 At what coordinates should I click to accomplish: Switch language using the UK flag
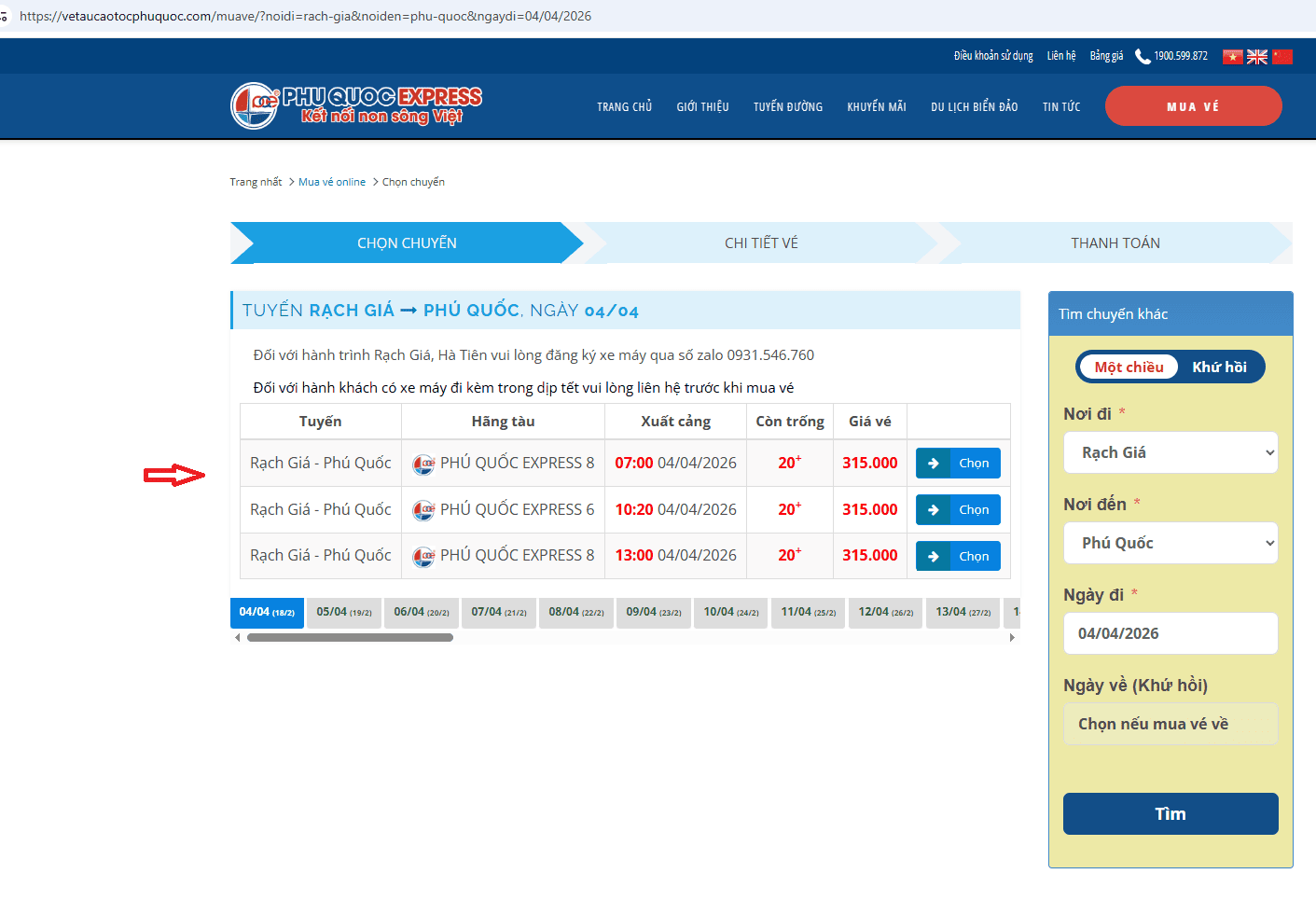tap(1257, 57)
